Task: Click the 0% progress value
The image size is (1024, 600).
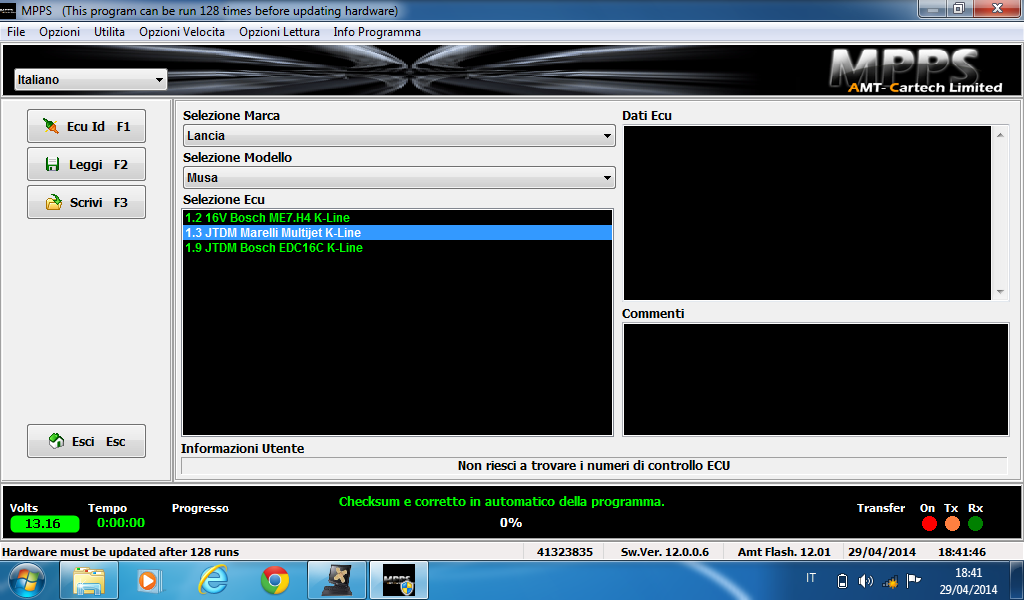Action: [x=511, y=523]
